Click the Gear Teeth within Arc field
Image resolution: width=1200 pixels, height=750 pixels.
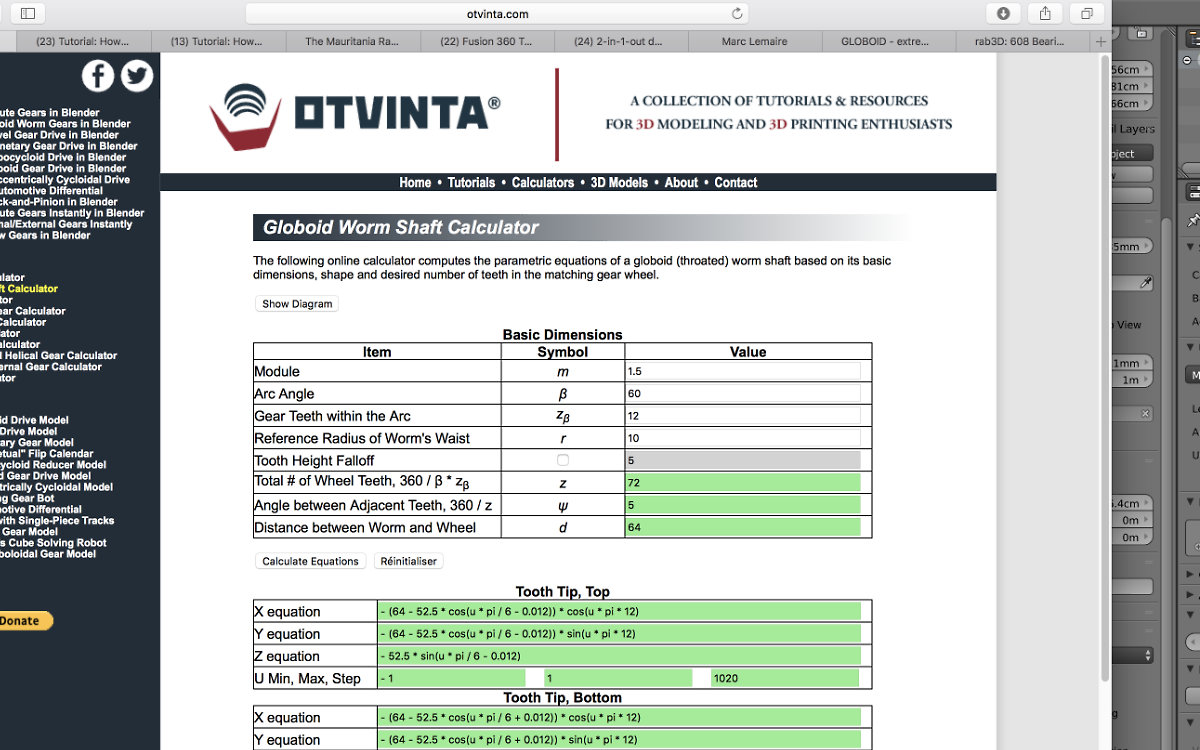(743, 415)
